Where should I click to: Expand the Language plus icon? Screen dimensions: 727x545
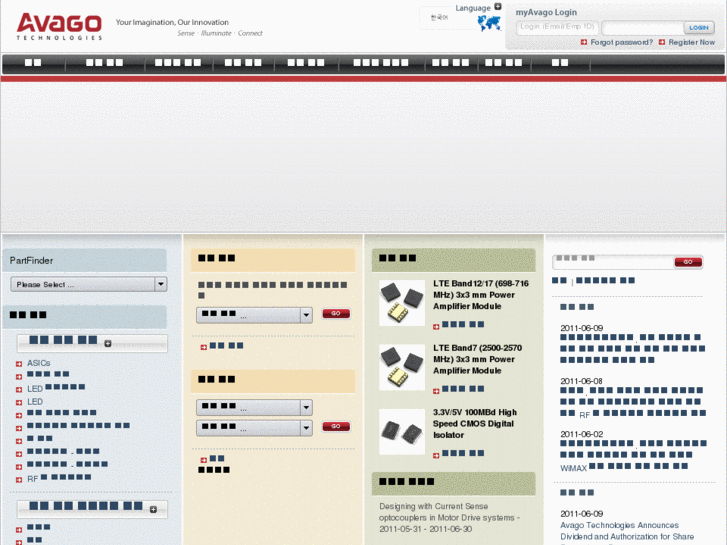[x=497, y=6]
